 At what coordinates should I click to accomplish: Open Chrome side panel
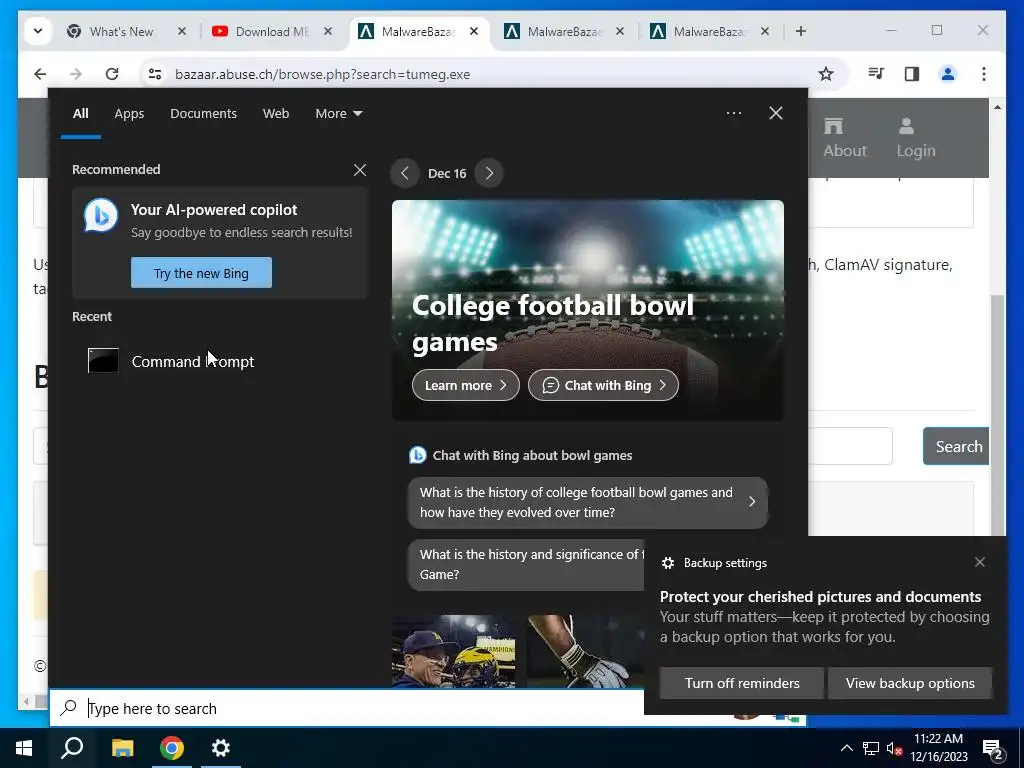912,74
